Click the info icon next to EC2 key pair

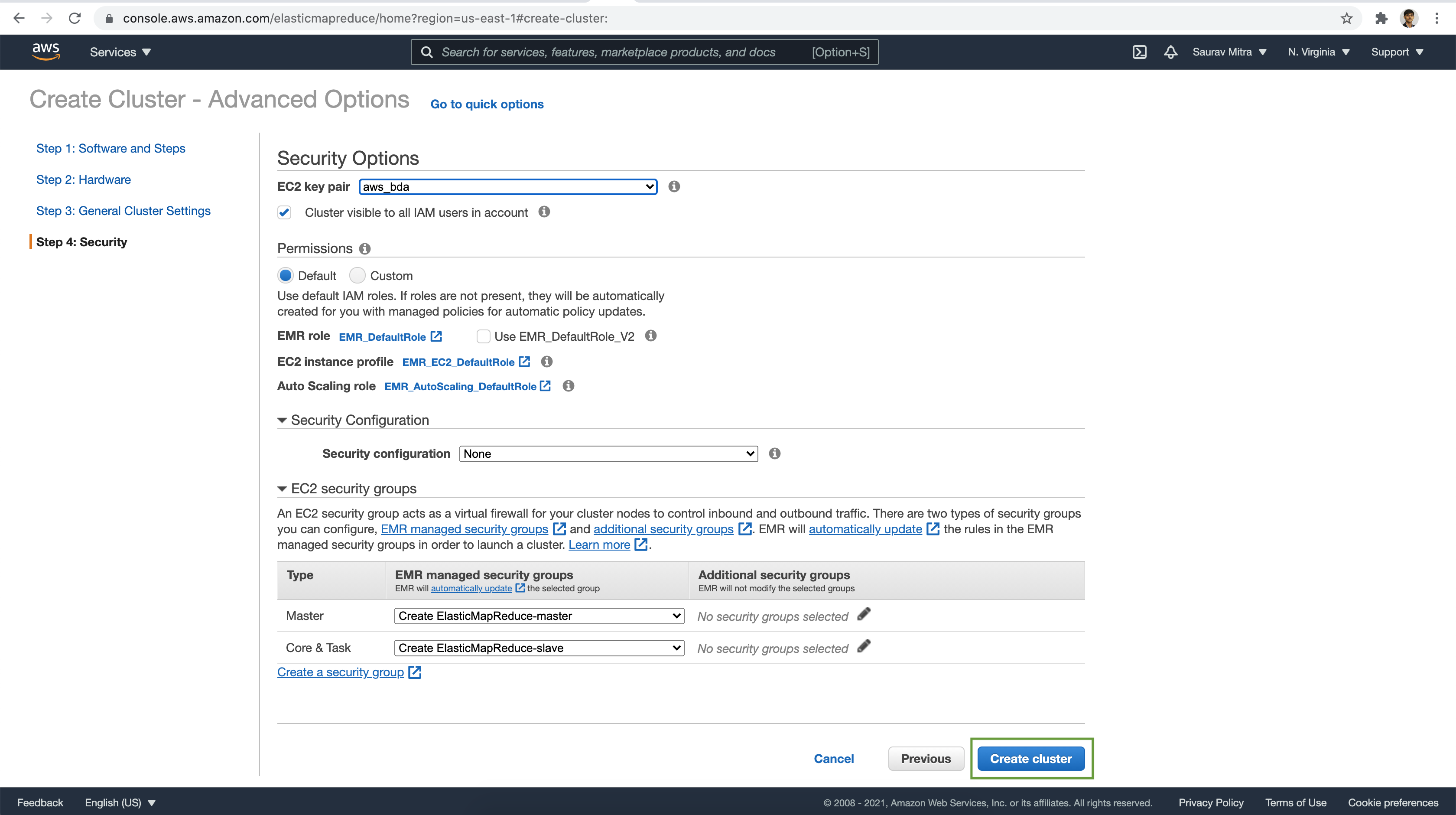(x=673, y=186)
